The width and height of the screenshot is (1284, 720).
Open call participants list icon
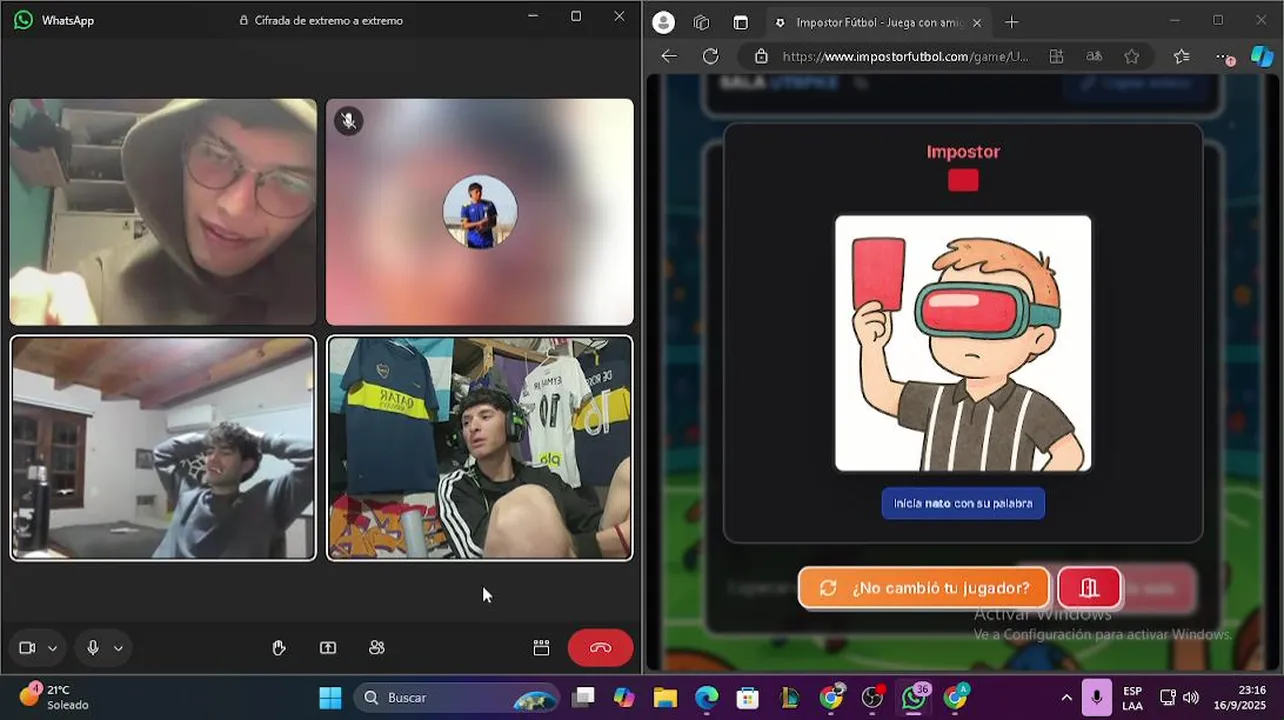pos(377,648)
